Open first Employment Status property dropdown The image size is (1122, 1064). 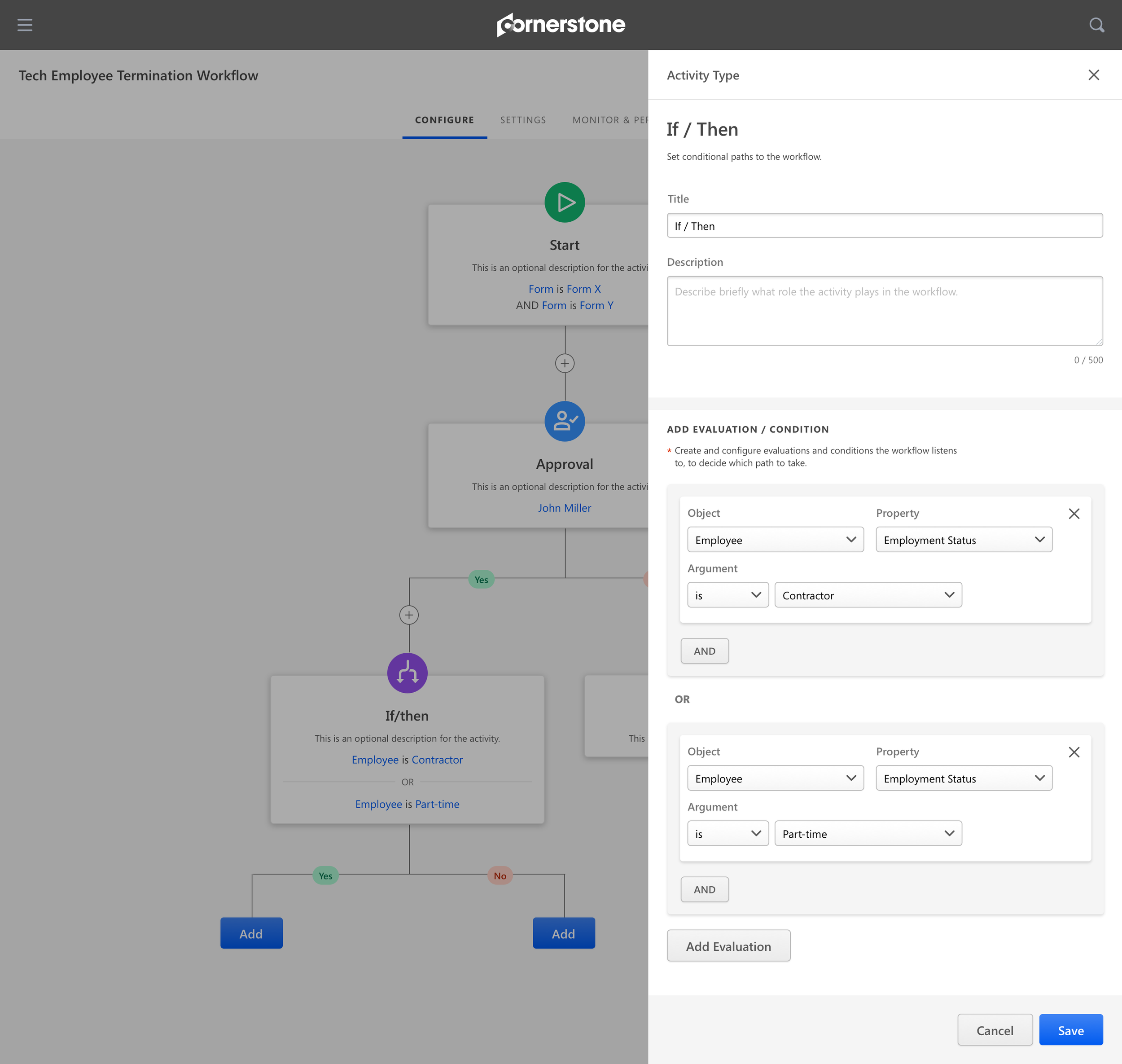click(x=963, y=540)
